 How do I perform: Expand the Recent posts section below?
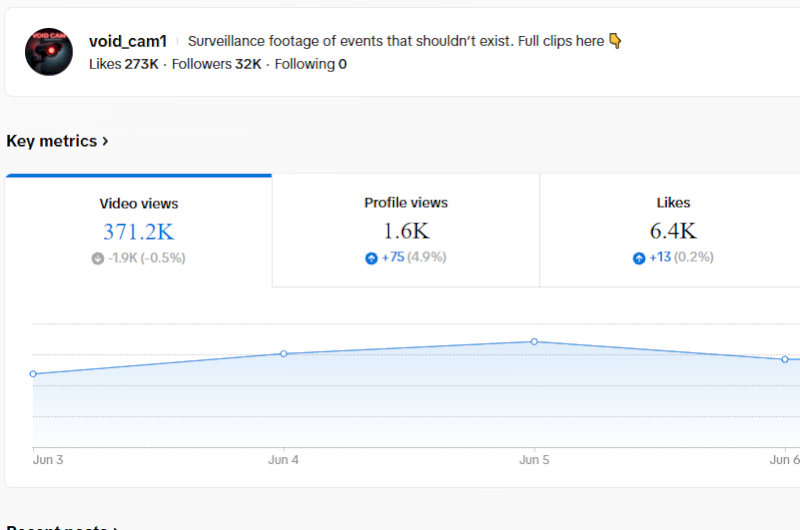point(62,526)
